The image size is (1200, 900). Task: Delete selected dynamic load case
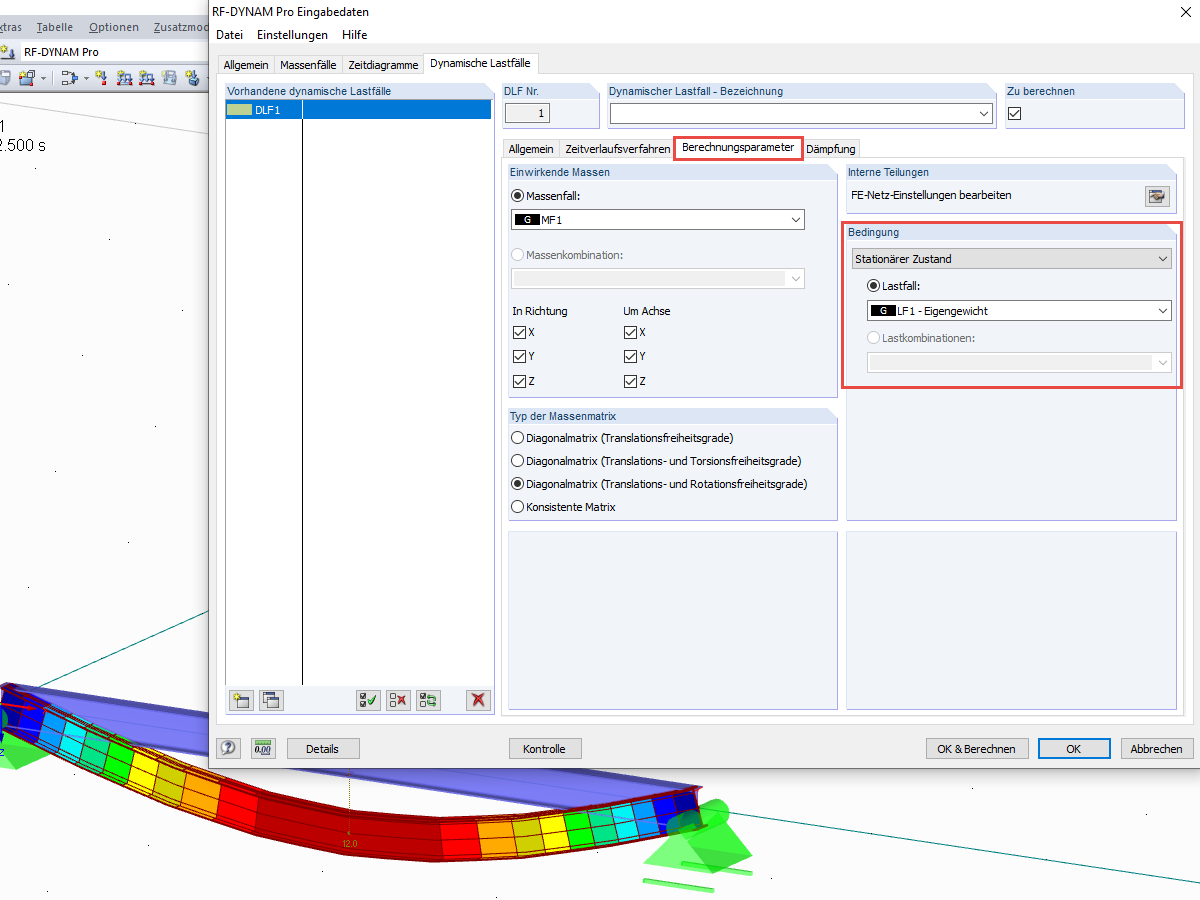coord(479,700)
